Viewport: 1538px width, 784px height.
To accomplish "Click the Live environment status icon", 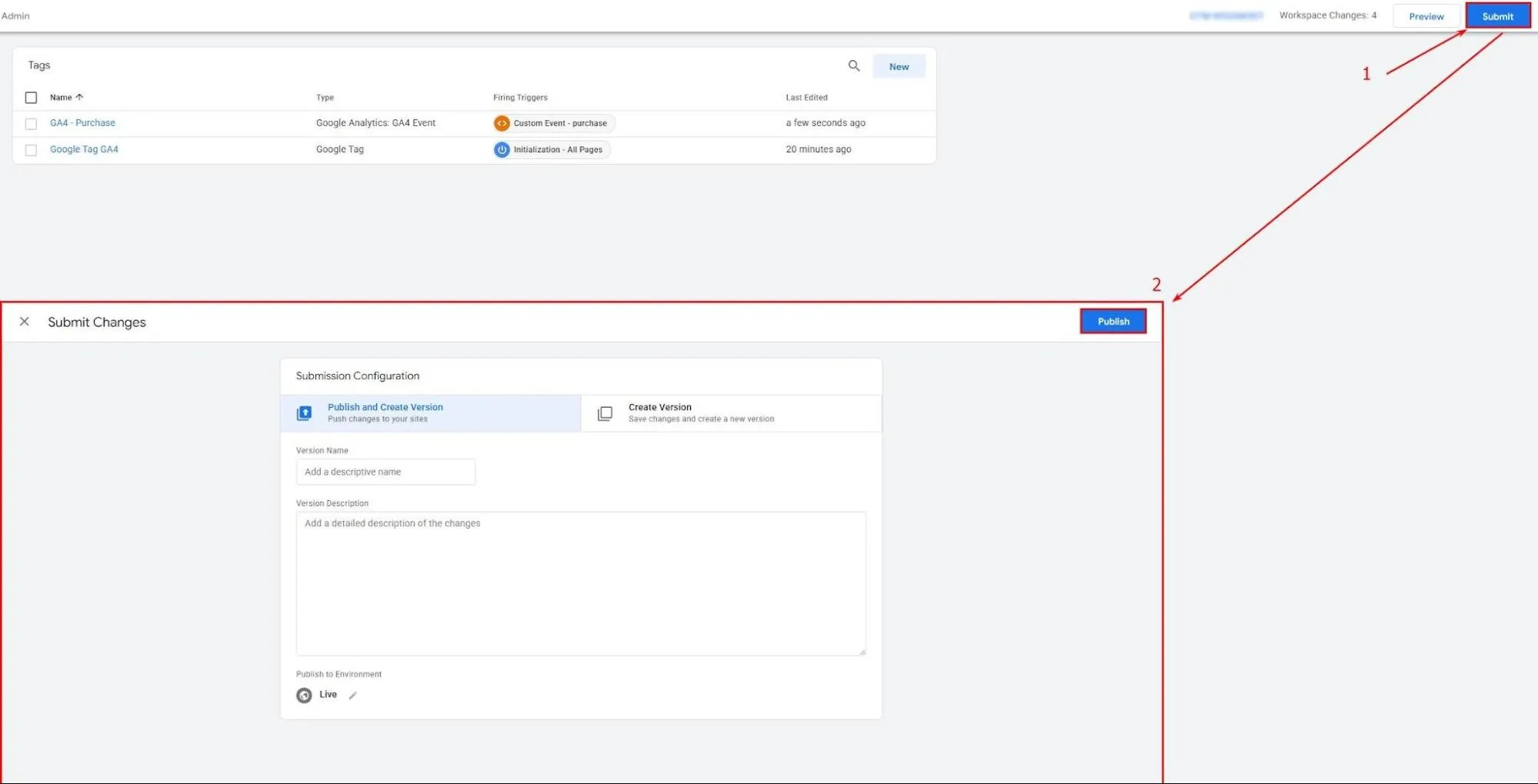I will [x=304, y=695].
